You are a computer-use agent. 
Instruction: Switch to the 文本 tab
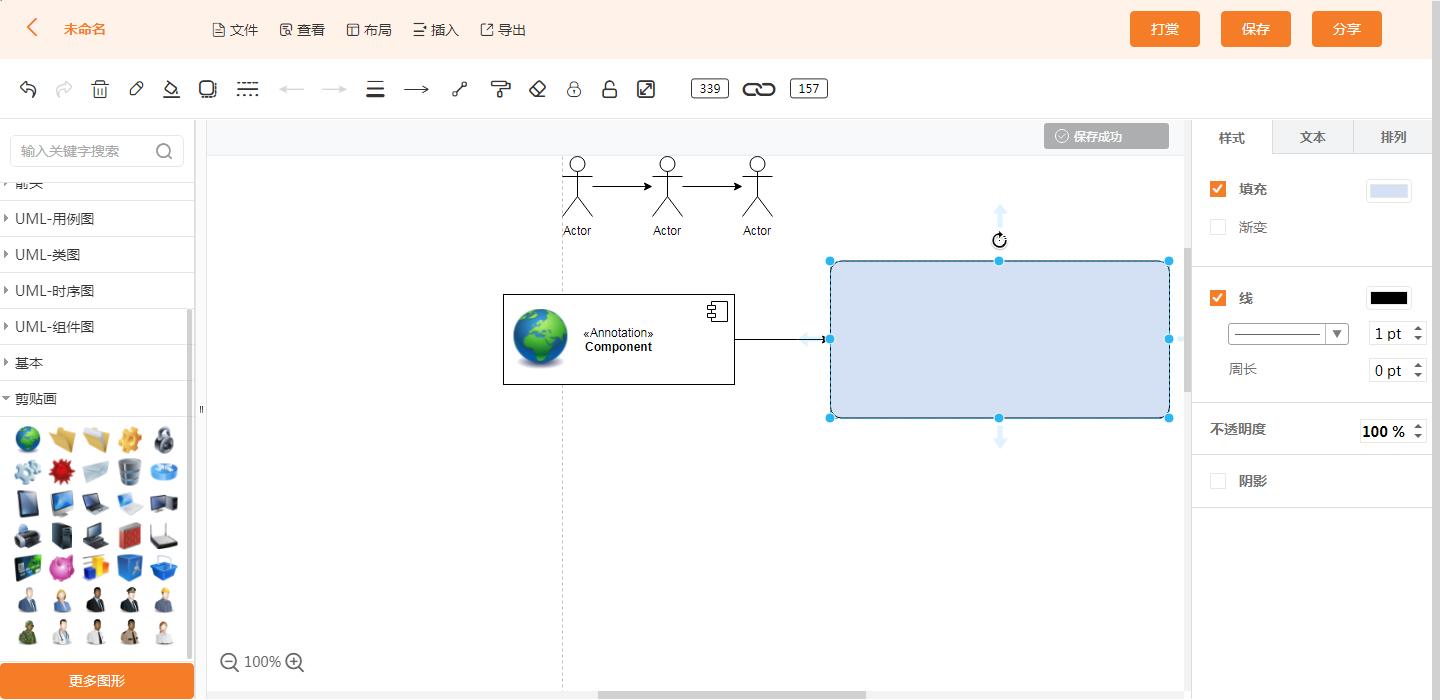pos(1312,137)
